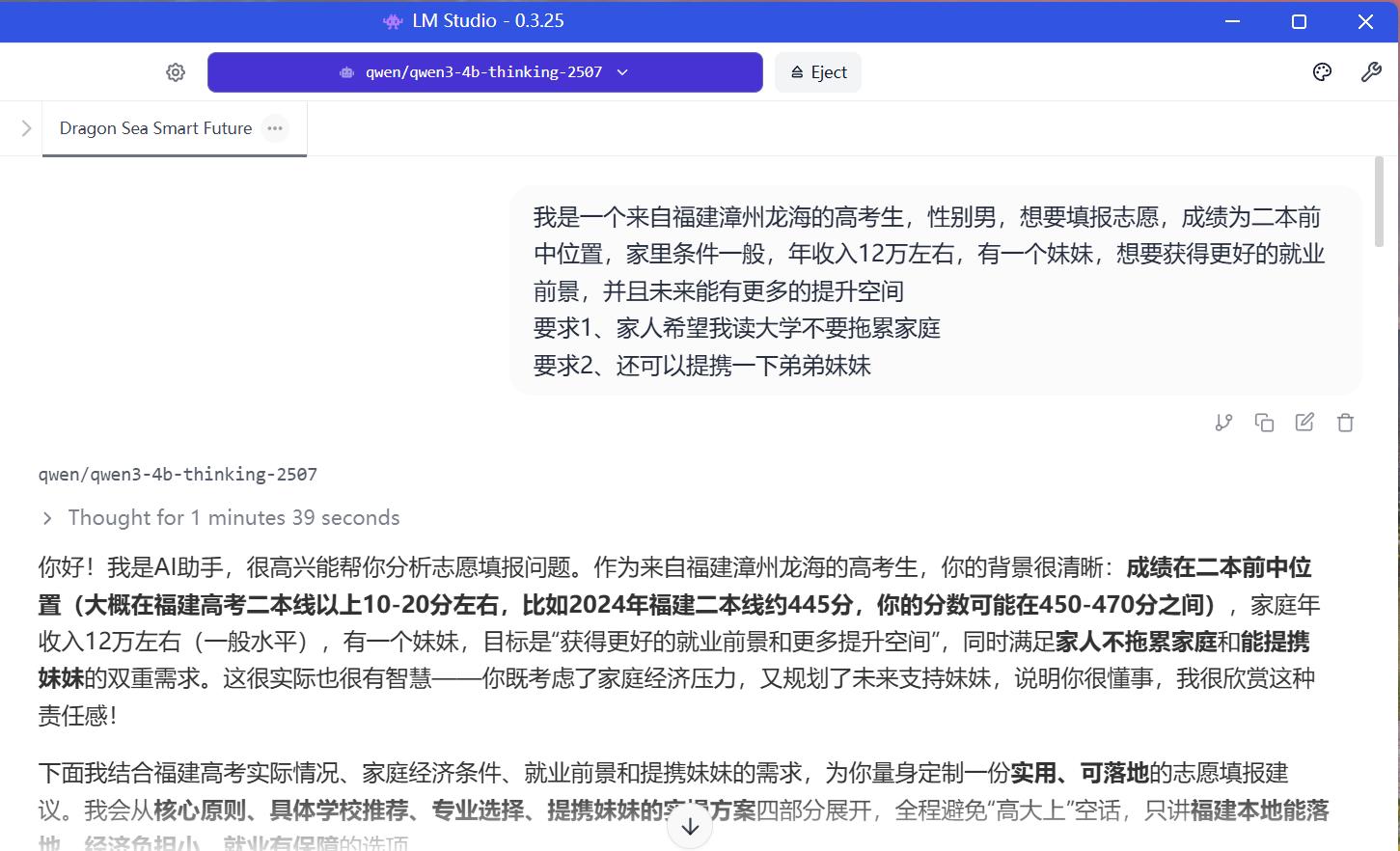
Task: Click the Eject model button
Action: coord(818,72)
